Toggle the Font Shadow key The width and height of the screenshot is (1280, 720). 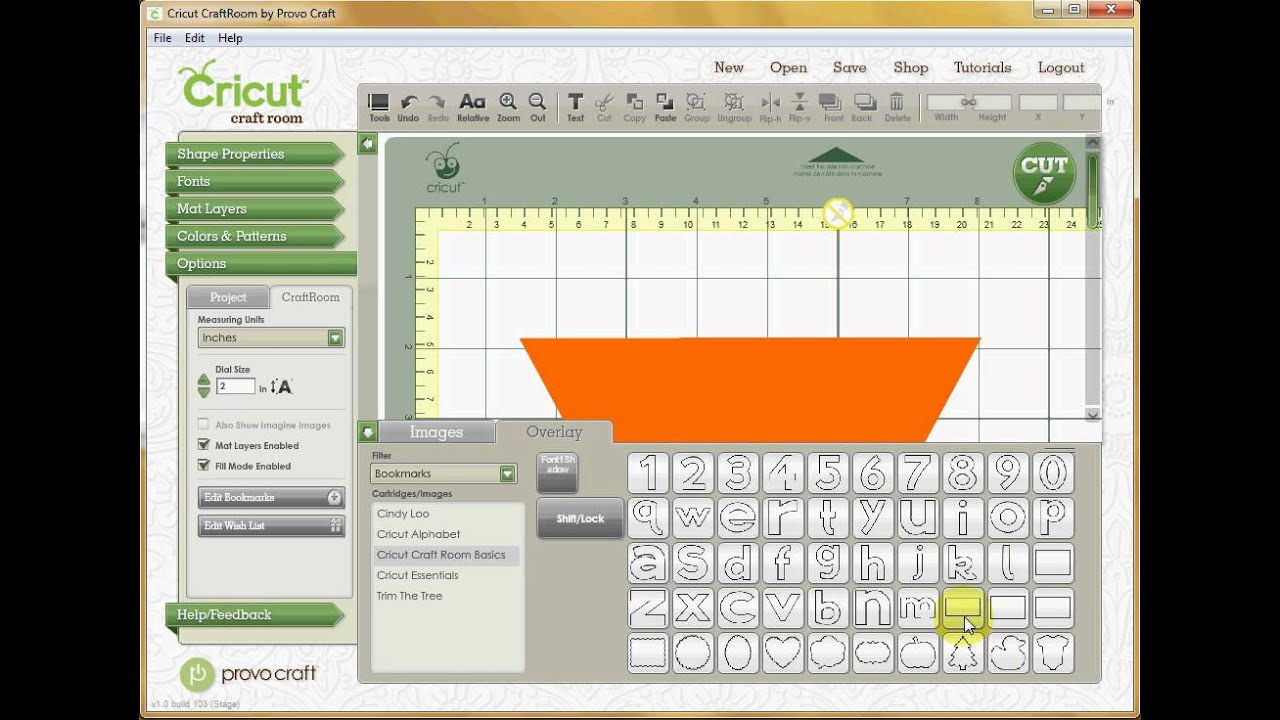pyautogui.click(x=557, y=472)
